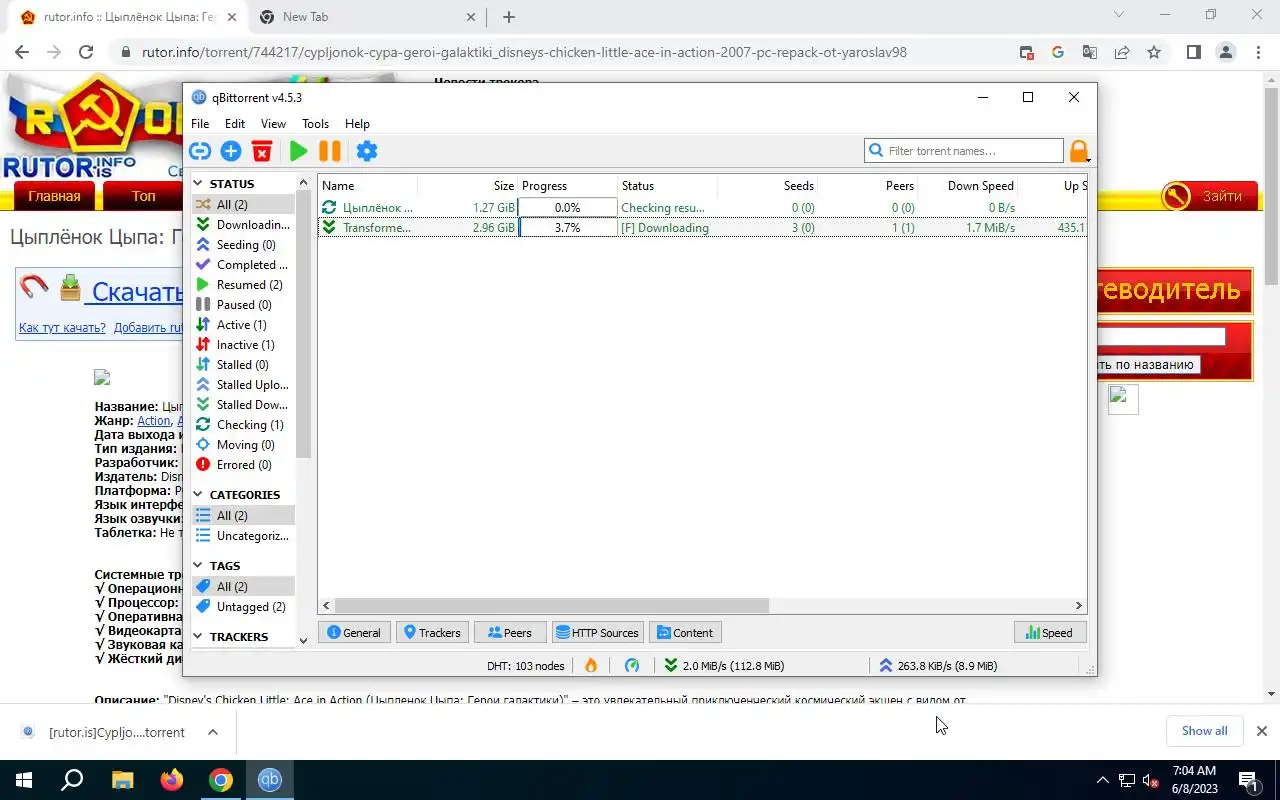The width and height of the screenshot is (1280, 800).
Task: Select All (2) under TAGS
Action: point(243,587)
